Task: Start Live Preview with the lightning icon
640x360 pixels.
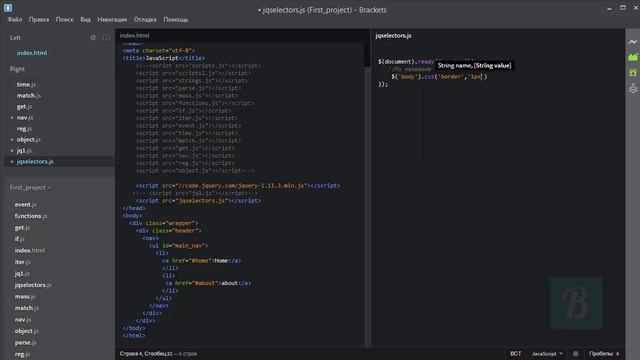Action: point(633,42)
